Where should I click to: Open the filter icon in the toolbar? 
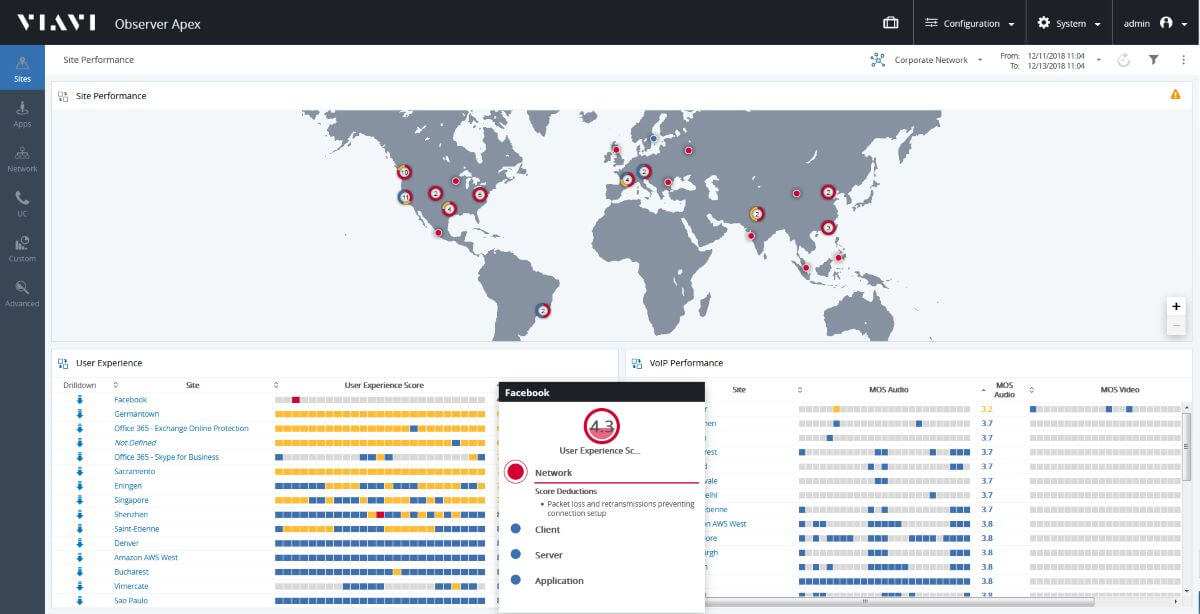pyautogui.click(x=1152, y=60)
